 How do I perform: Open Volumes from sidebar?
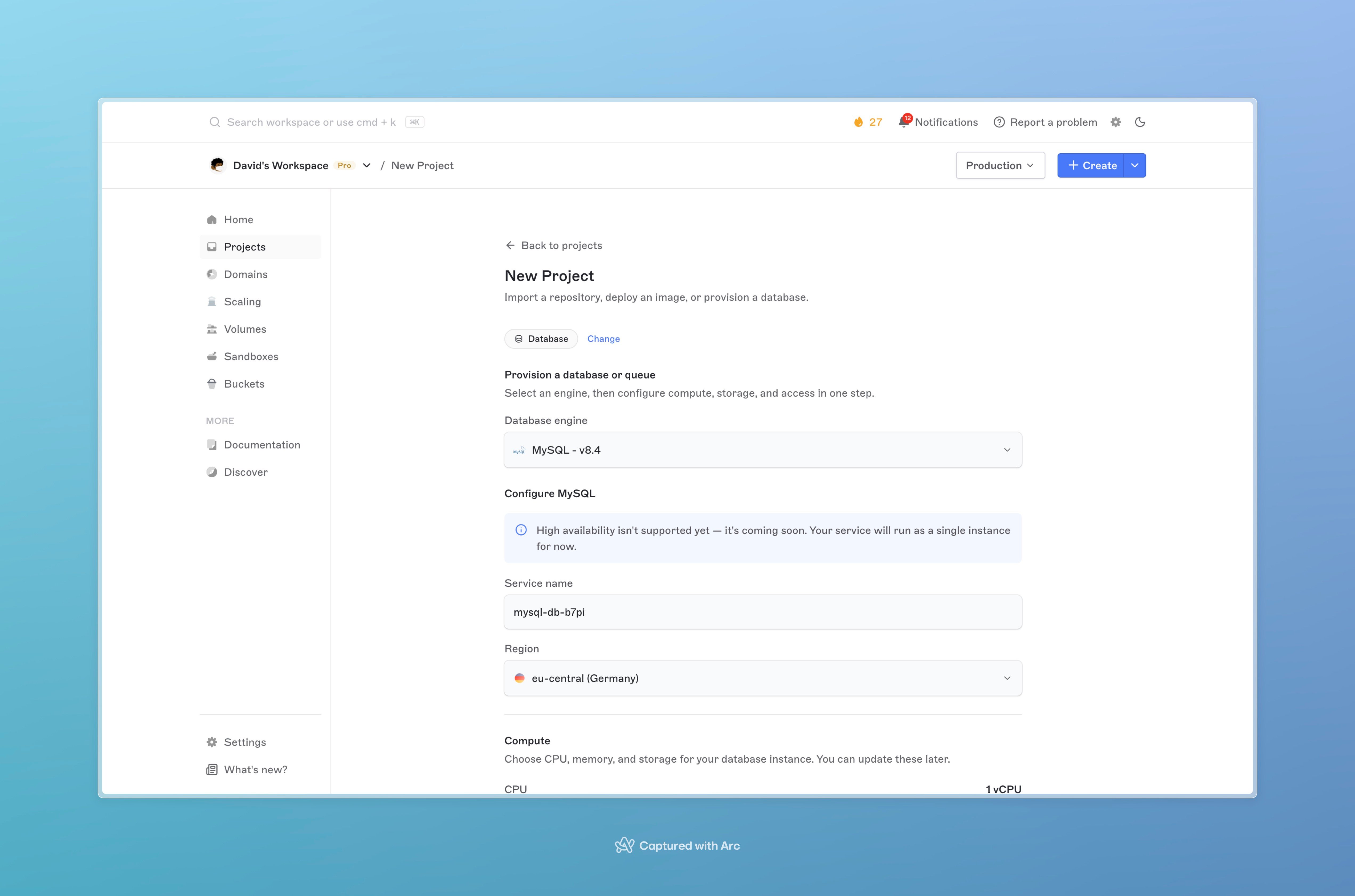(x=260, y=329)
